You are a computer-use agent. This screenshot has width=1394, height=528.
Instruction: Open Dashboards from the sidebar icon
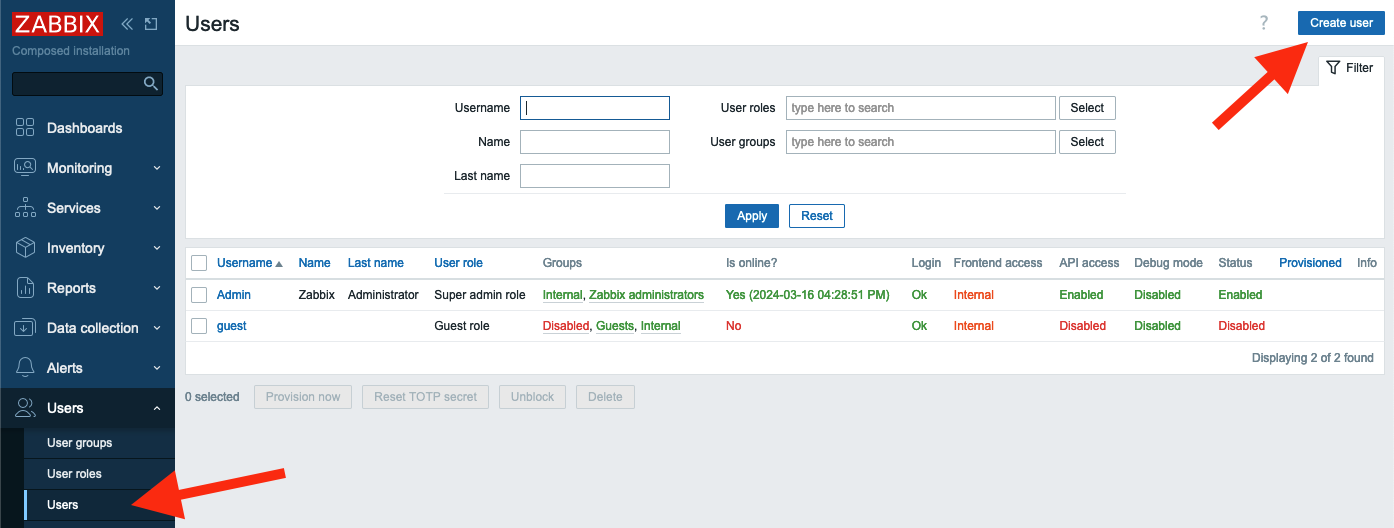tap(26, 128)
